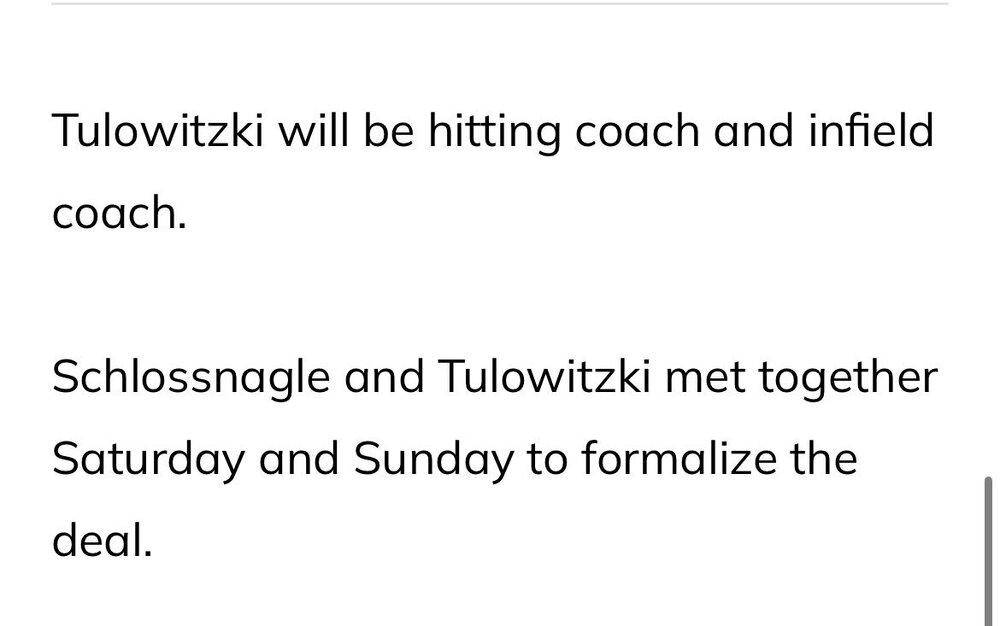Image resolution: width=1000 pixels, height=626 pixels.
Task: Click "coach." ending the first paragraph
Action: pos(119,213)
